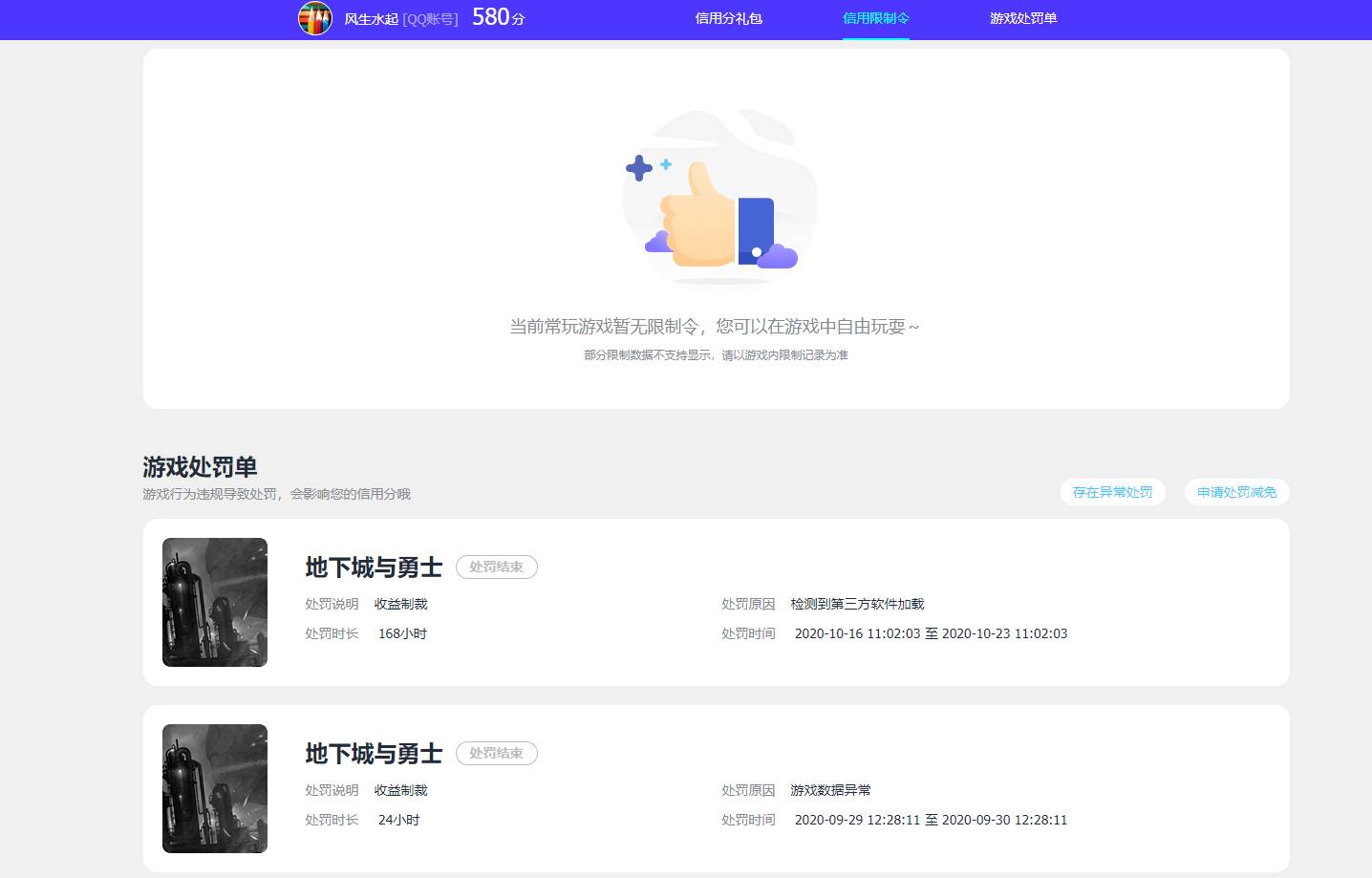
Task: Click the 处罚时间 range of the October penalty
Action: pos(932,632)
